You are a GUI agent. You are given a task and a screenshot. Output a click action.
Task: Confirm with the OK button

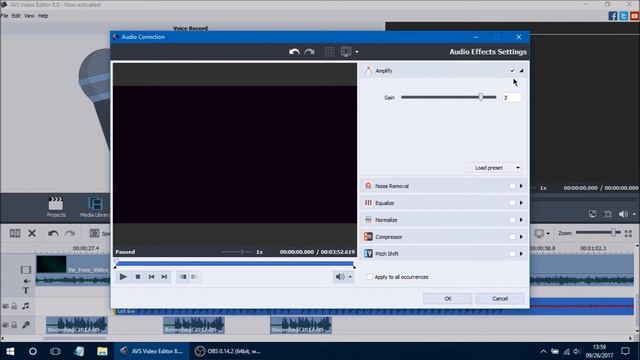click(x=448, y=298)
